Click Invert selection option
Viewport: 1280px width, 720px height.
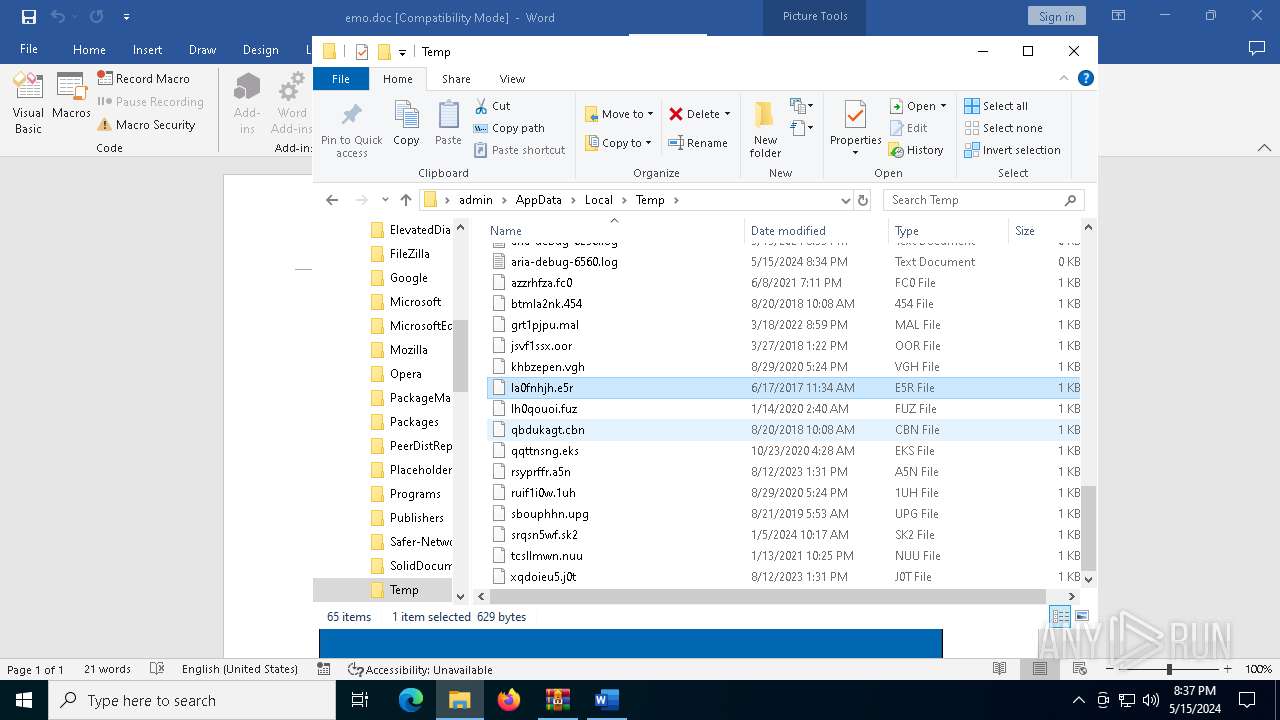click(1012, 150)
